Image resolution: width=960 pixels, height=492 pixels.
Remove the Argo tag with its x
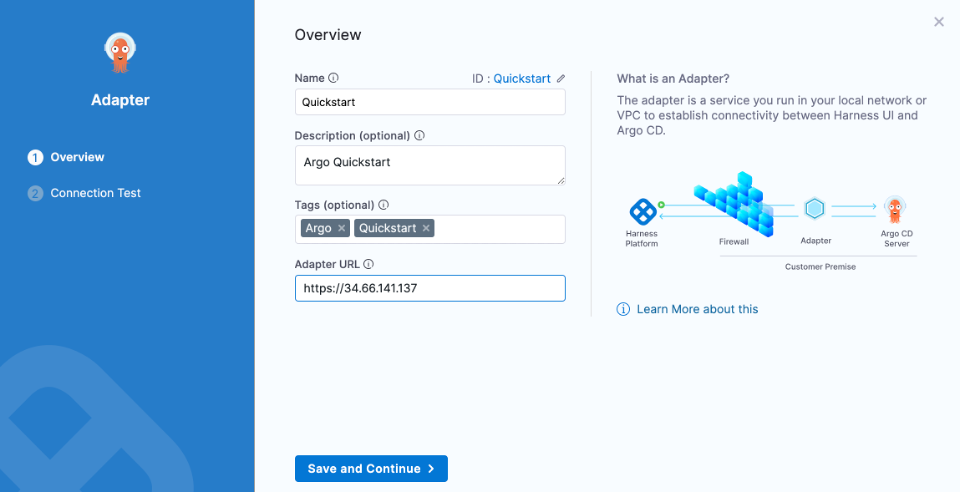[342, 228]
